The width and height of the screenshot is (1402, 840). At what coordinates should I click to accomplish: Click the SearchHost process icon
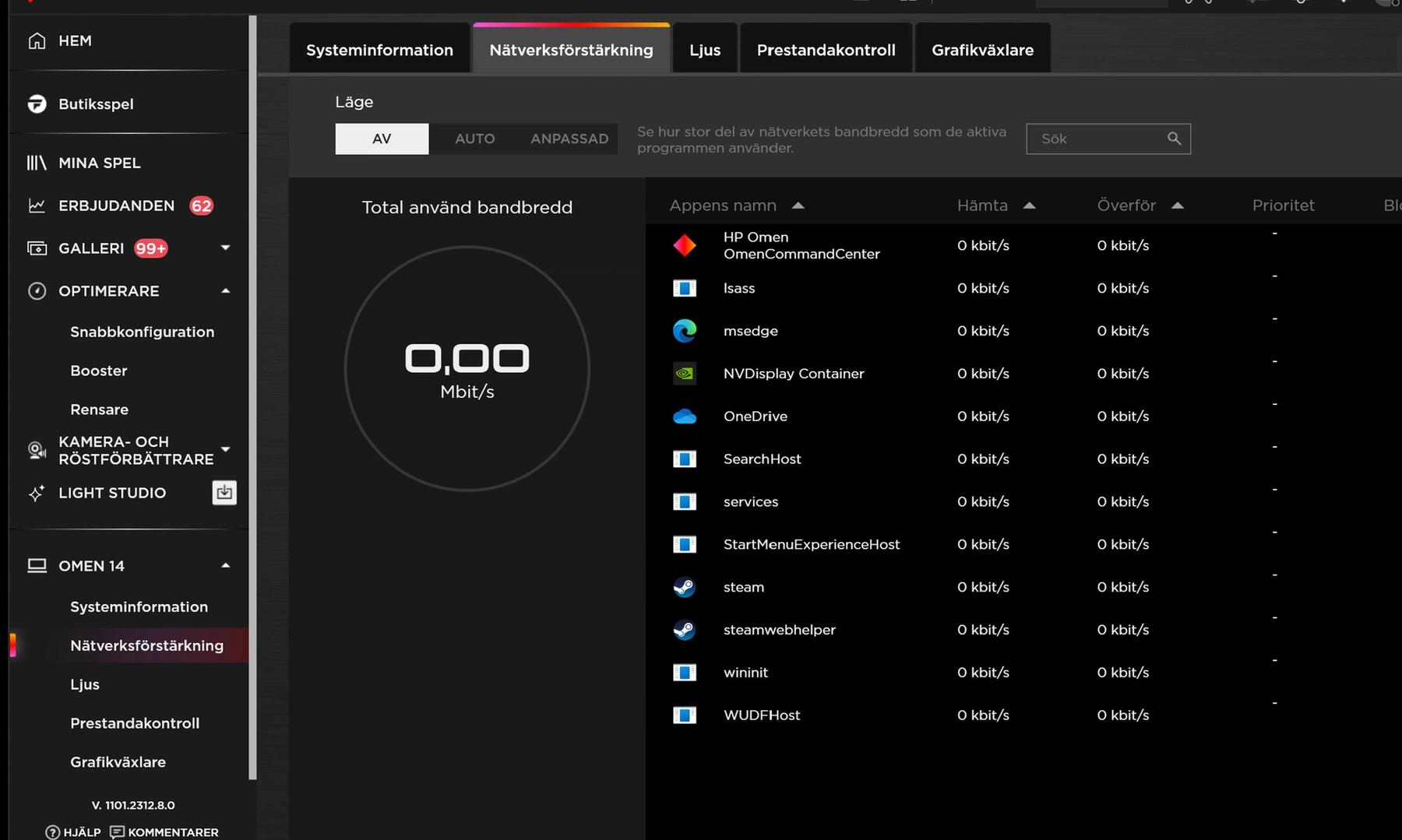tap(685, 459)
